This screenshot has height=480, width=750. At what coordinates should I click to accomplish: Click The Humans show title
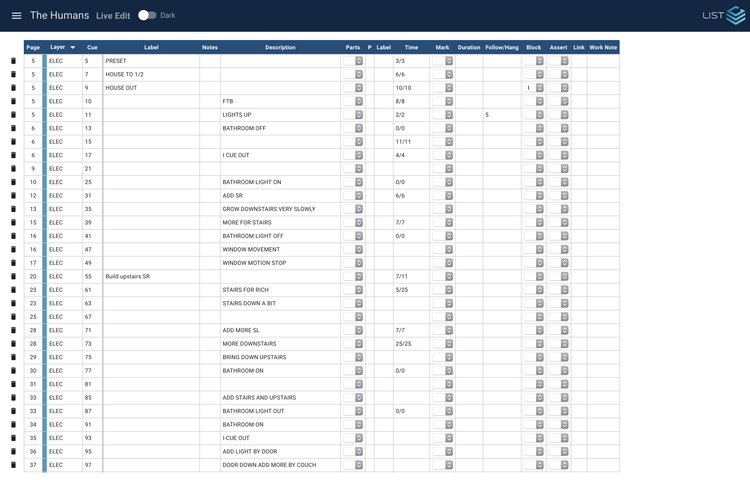pyautogui.click(x=59, y=15)
